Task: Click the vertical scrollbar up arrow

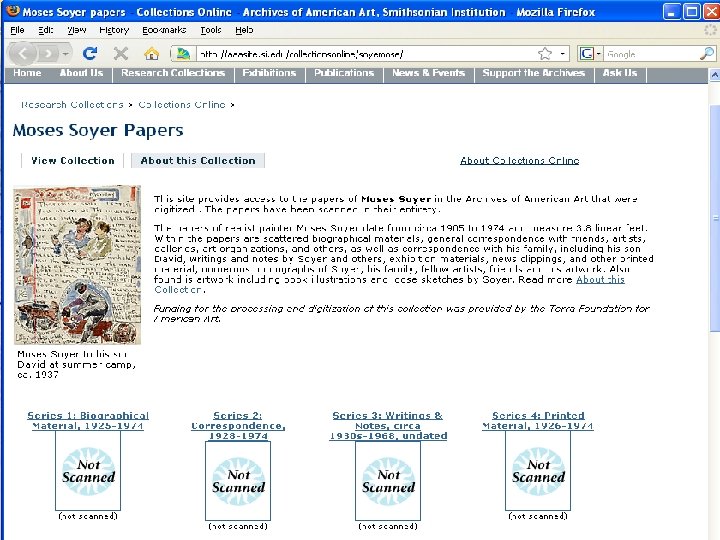Action: pos(714,74)
